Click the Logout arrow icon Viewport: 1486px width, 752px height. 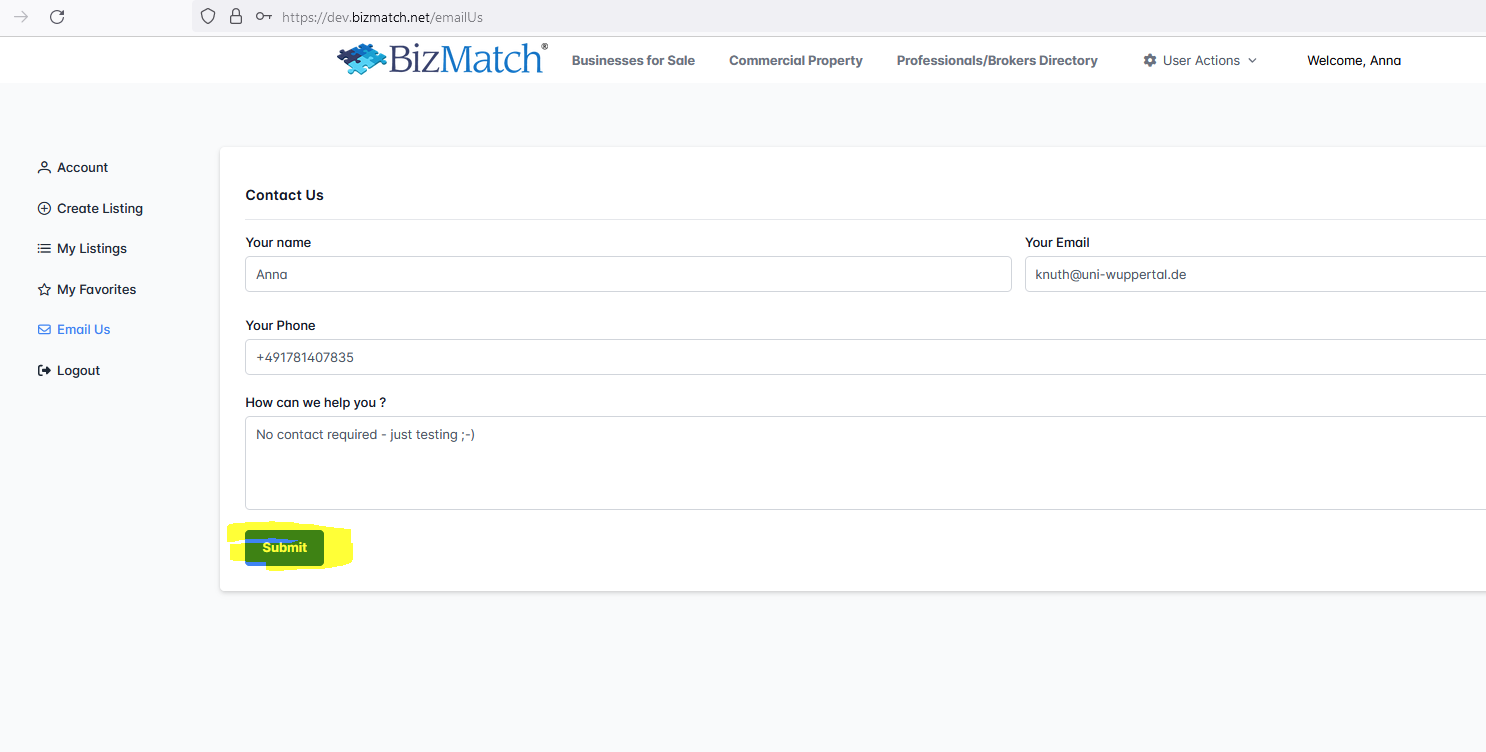tap(44, 371)
